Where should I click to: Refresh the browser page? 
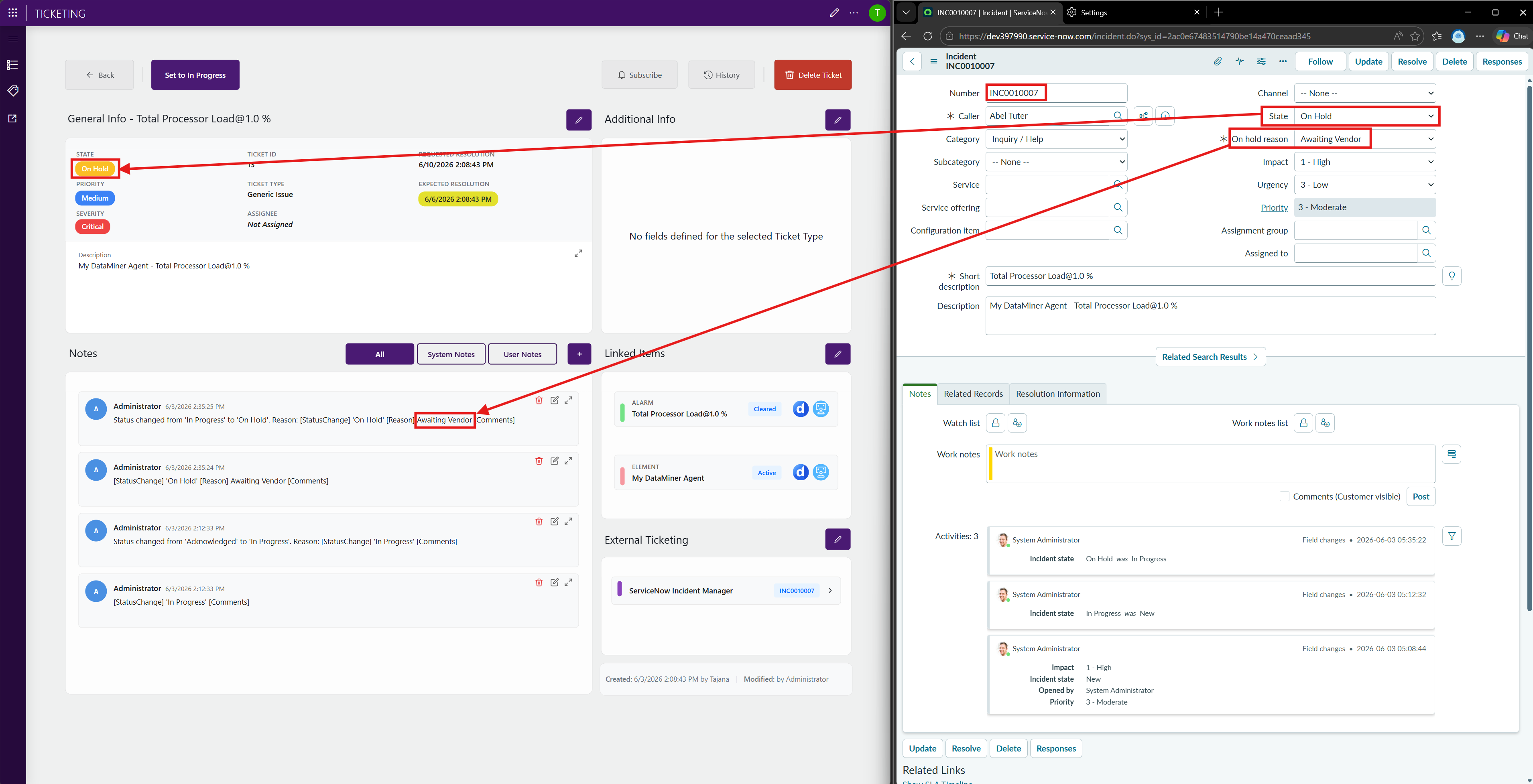click(x=927, y=36)
